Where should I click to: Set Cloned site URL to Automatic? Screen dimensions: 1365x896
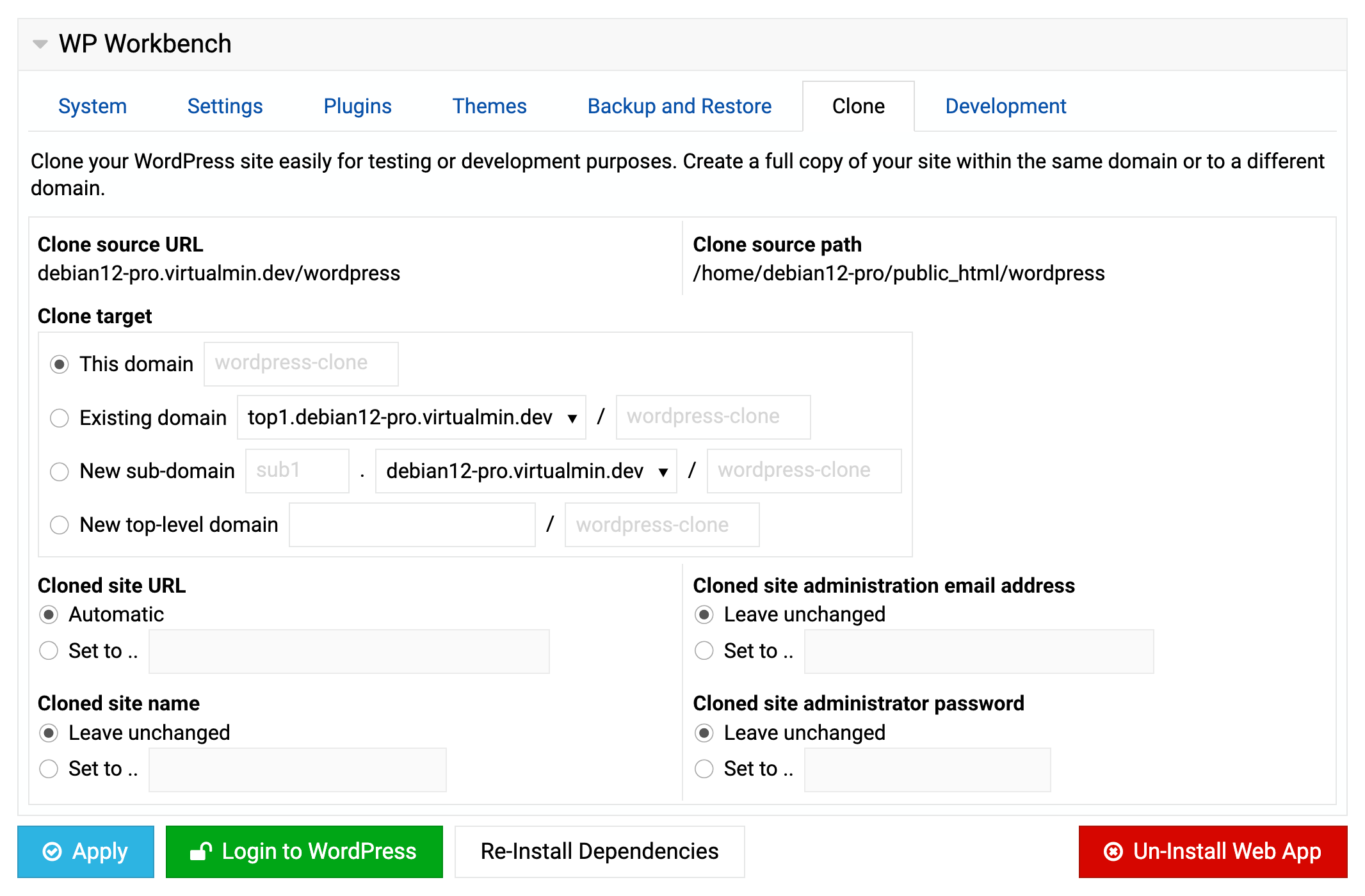click(x=49, y=615)
